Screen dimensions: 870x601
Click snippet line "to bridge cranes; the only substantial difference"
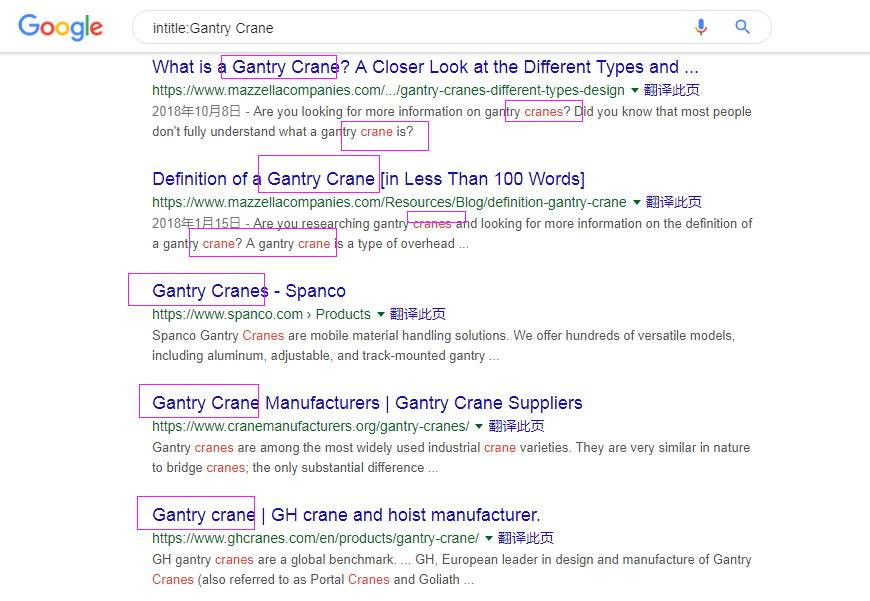(x=295, y=468)
